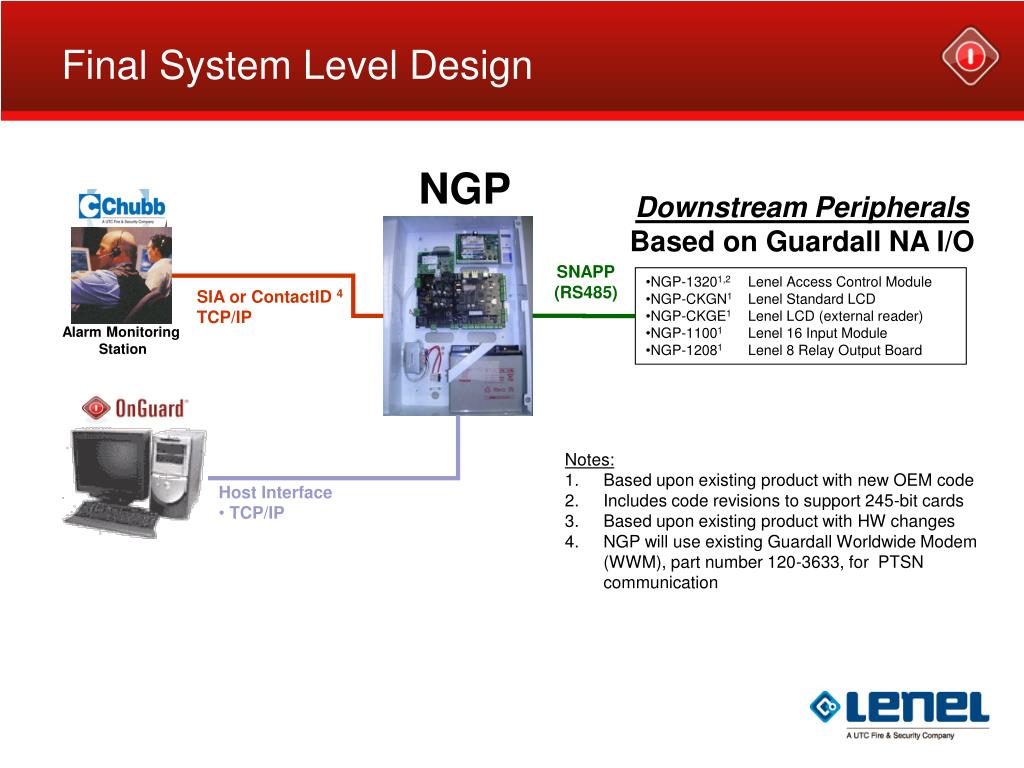Click the 'Downstream Peripherals' heading
The width and height of the screenshot is (1024, 768).
tap(803, 208)
